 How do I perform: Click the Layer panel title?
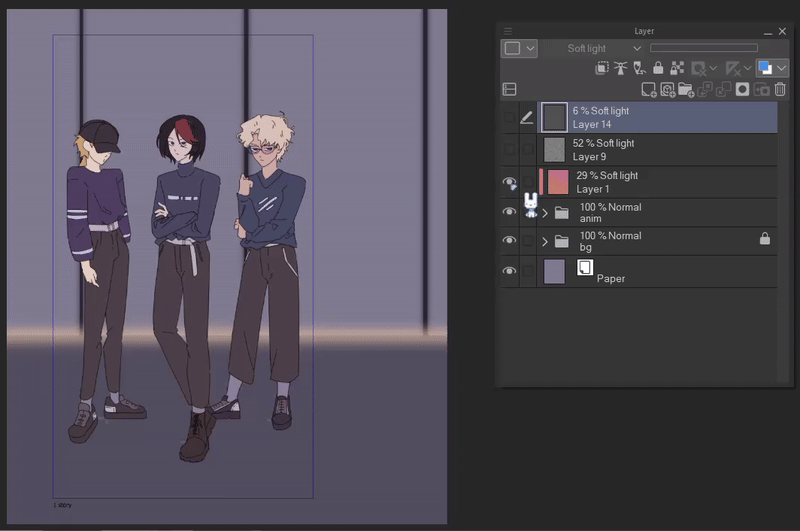click(x=644, y=31)
